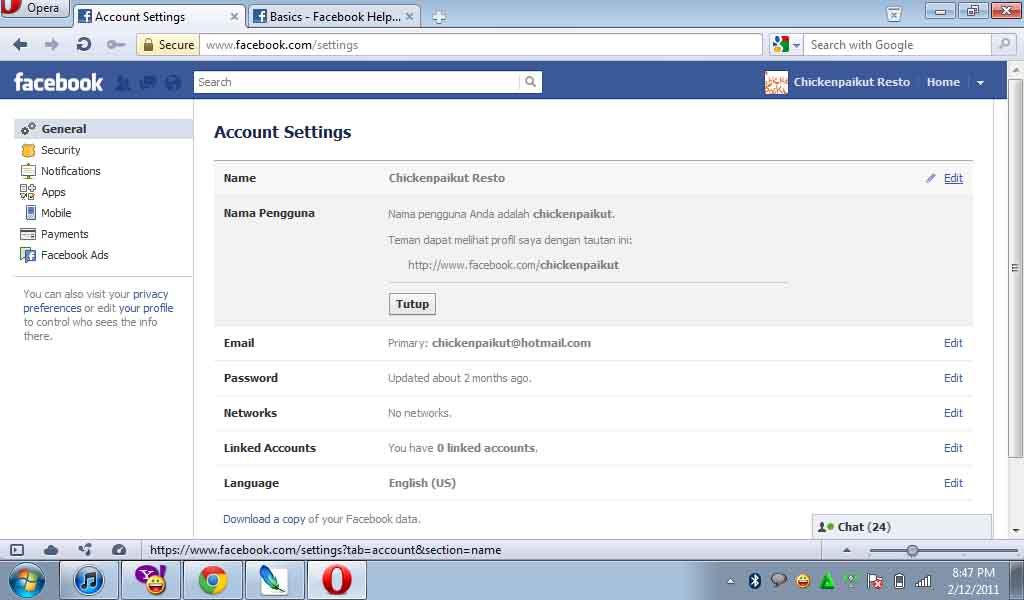Go to Facebook Home link

(943, 82)
